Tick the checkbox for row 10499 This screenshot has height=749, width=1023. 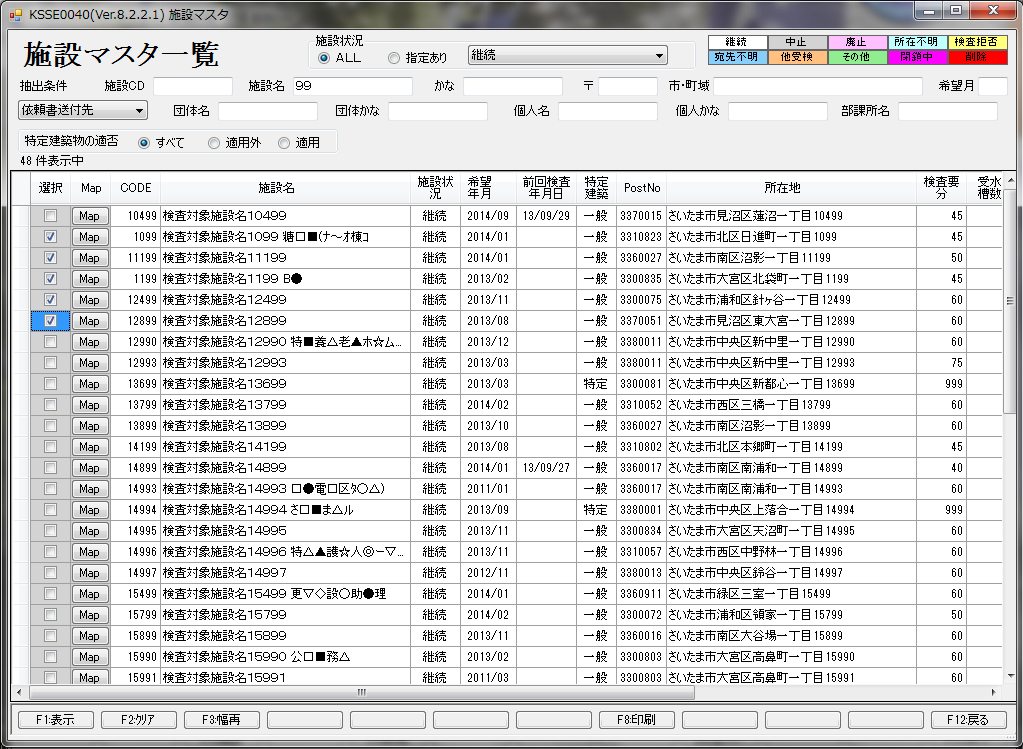coord(50,215)
